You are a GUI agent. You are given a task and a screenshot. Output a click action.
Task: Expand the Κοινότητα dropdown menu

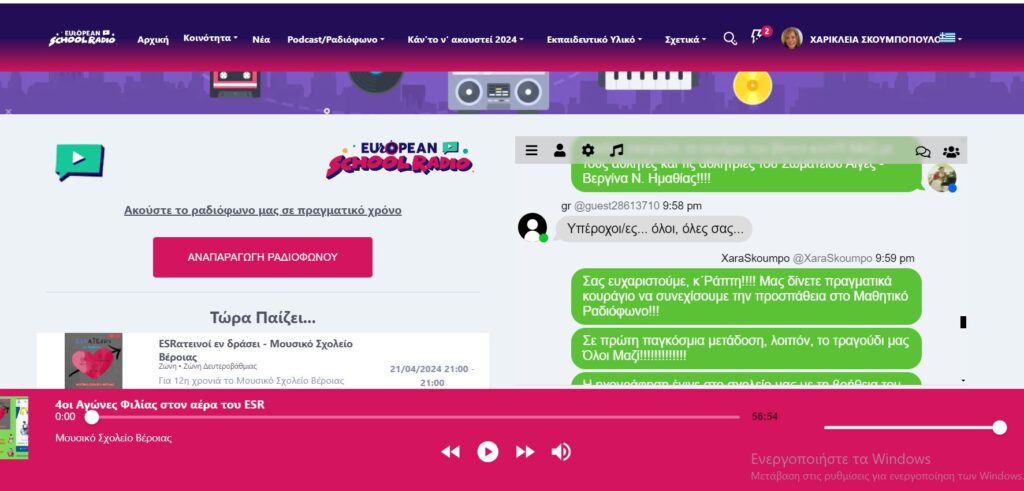[x=210, y=39]
